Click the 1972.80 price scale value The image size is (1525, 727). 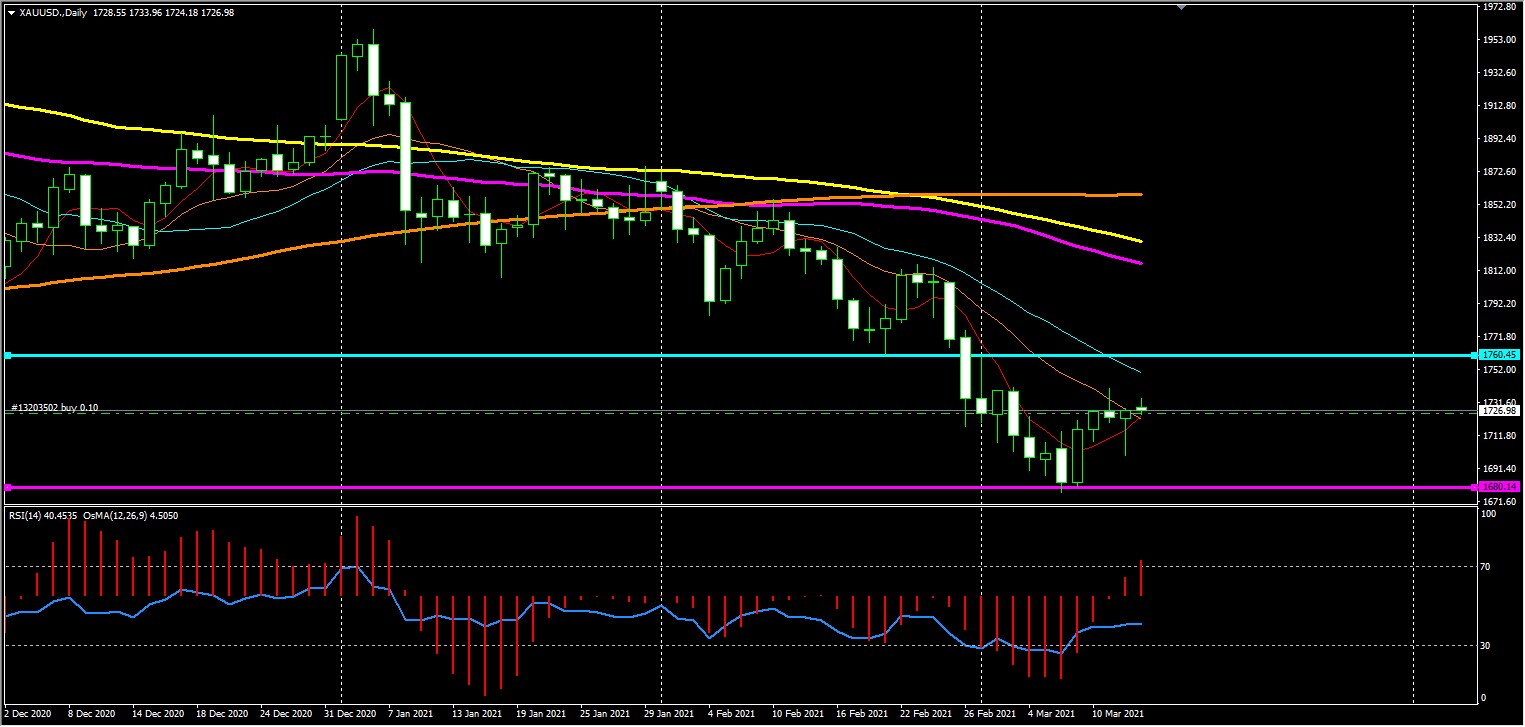(x=1498, y=7)
